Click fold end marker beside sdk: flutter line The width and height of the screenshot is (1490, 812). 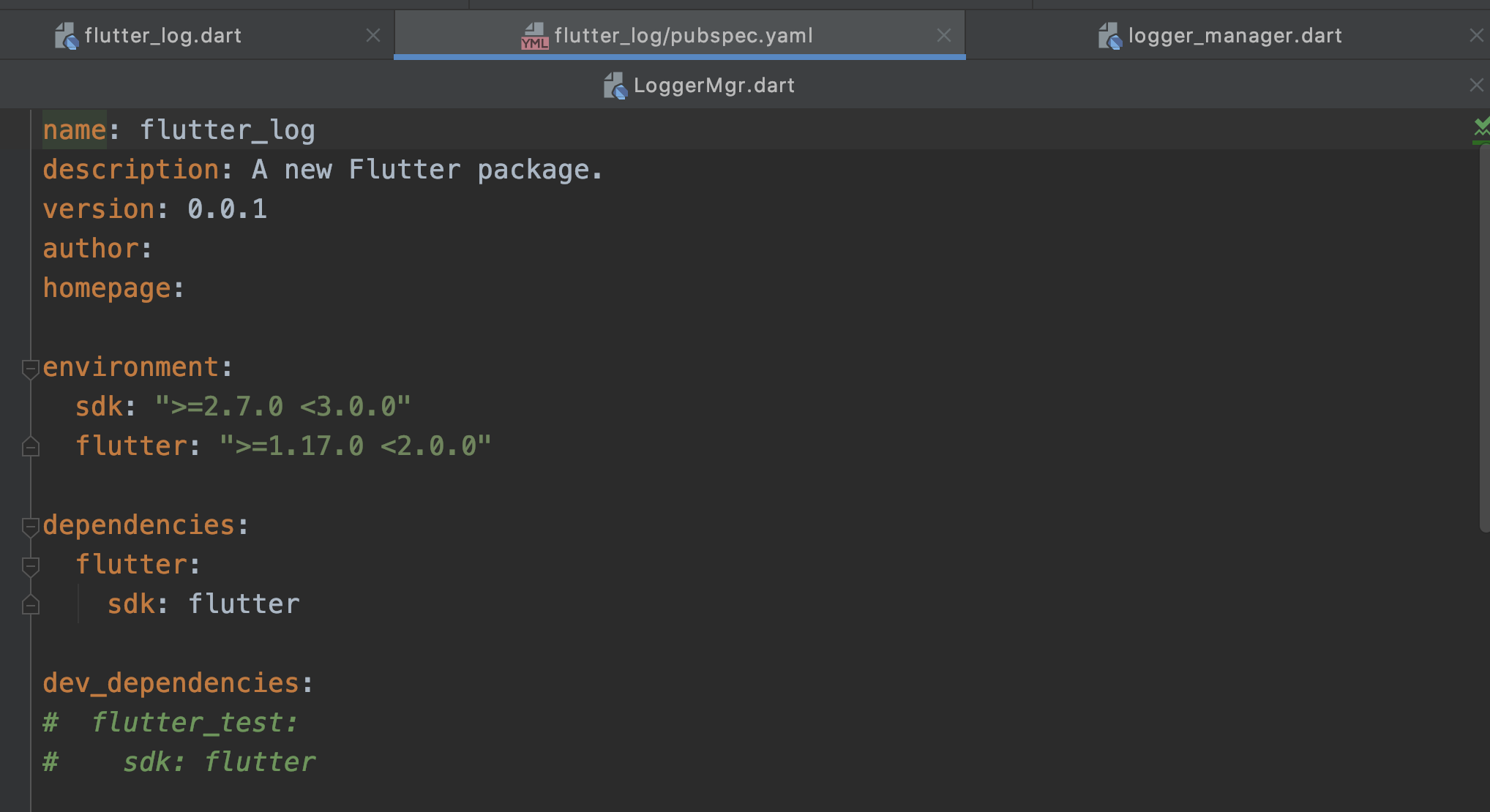pos(30,605)
